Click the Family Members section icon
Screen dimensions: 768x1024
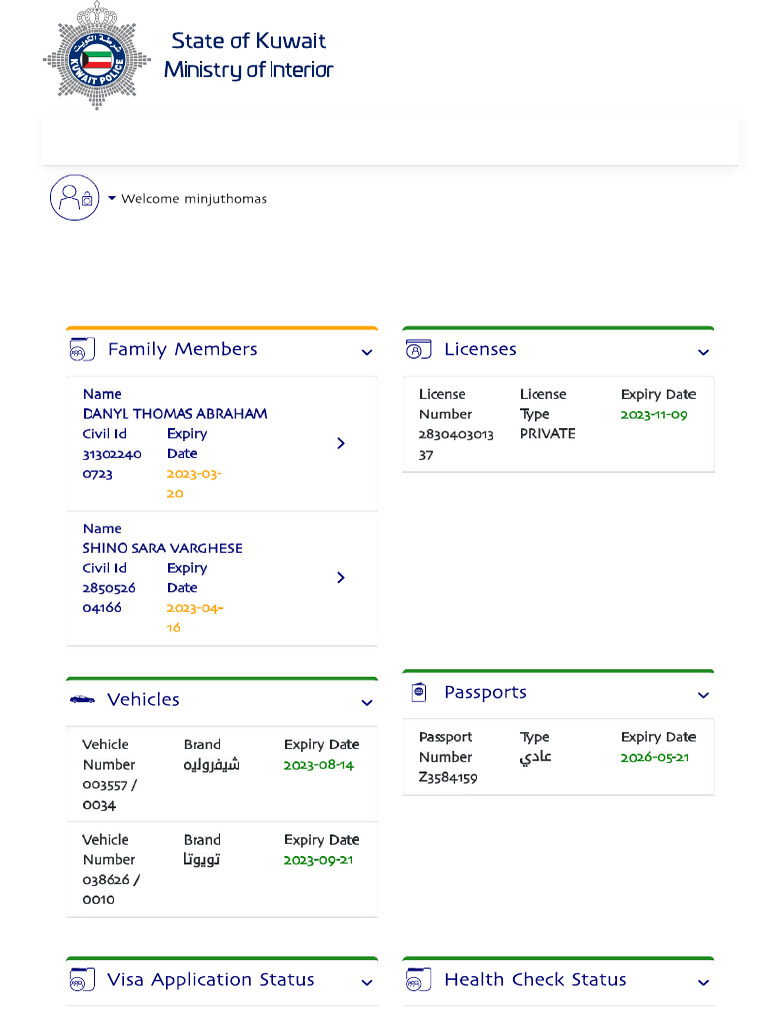coord(82,350)
